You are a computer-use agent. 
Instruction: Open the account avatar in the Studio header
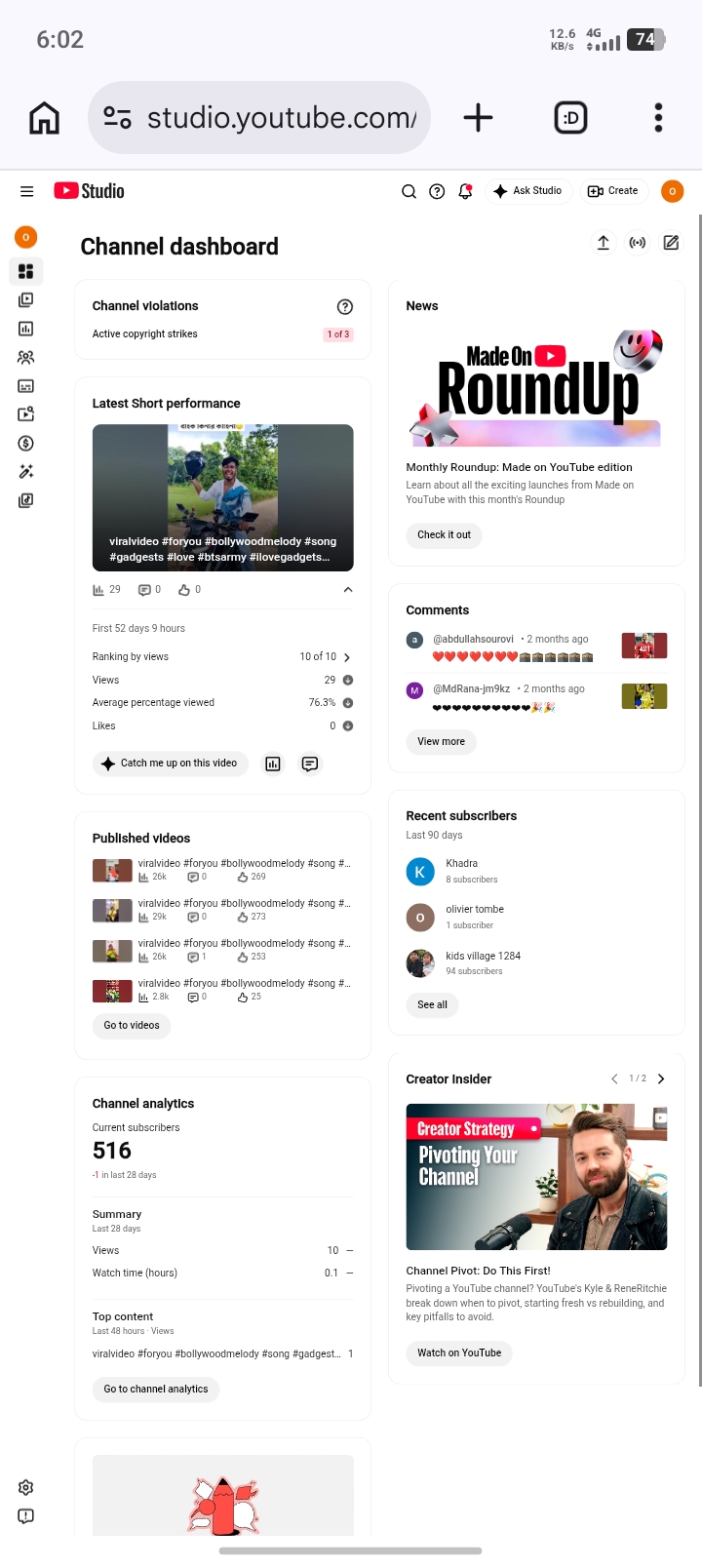coord(672,191)
